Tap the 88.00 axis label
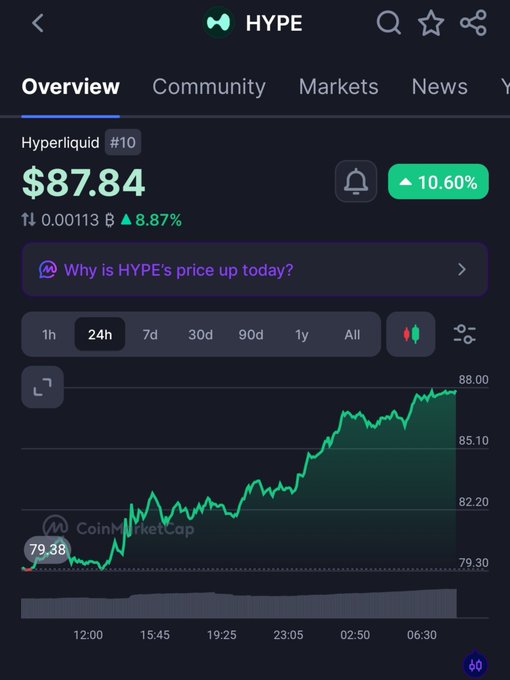 tap(474, 379)
